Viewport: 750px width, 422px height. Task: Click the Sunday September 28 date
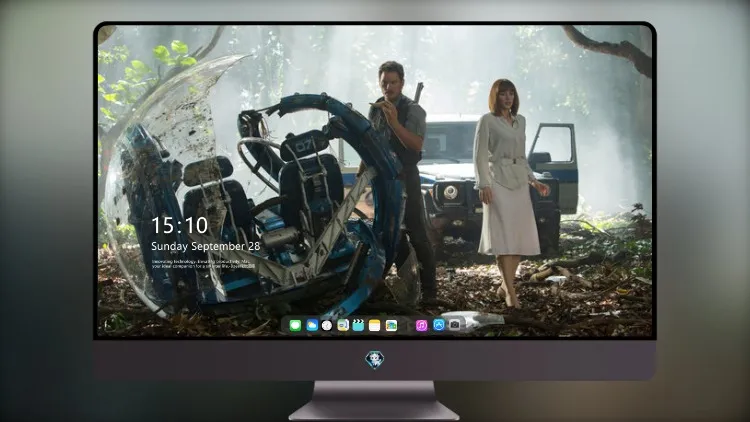tap(206, 246)
